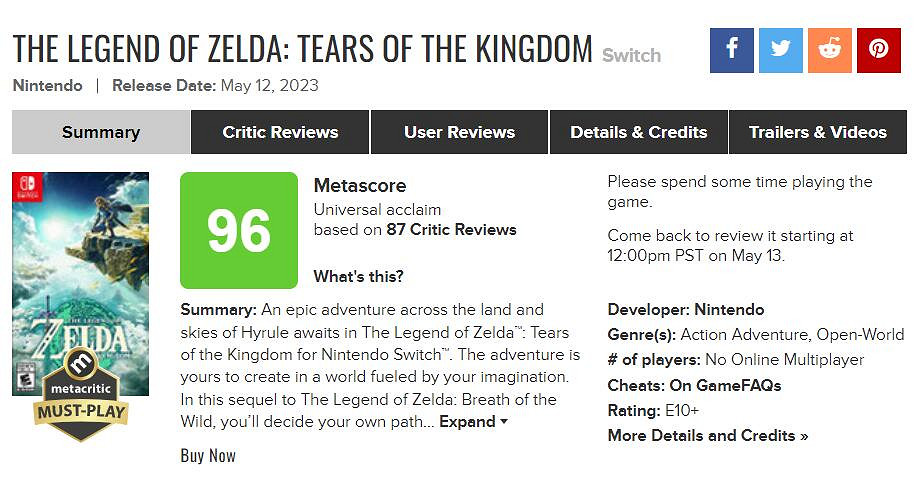The width and height of the screenshot is (920, 492).
Task: Select the Switch platform label
Action: click(631, 56)
